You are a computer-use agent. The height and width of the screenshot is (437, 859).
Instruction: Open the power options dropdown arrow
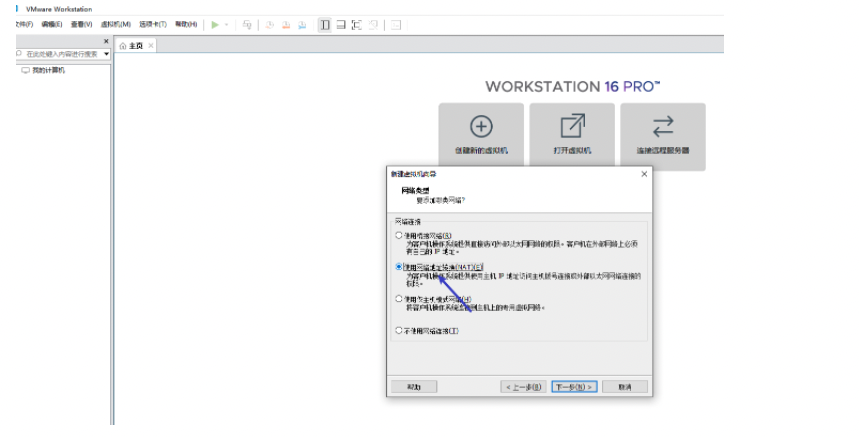227,24
